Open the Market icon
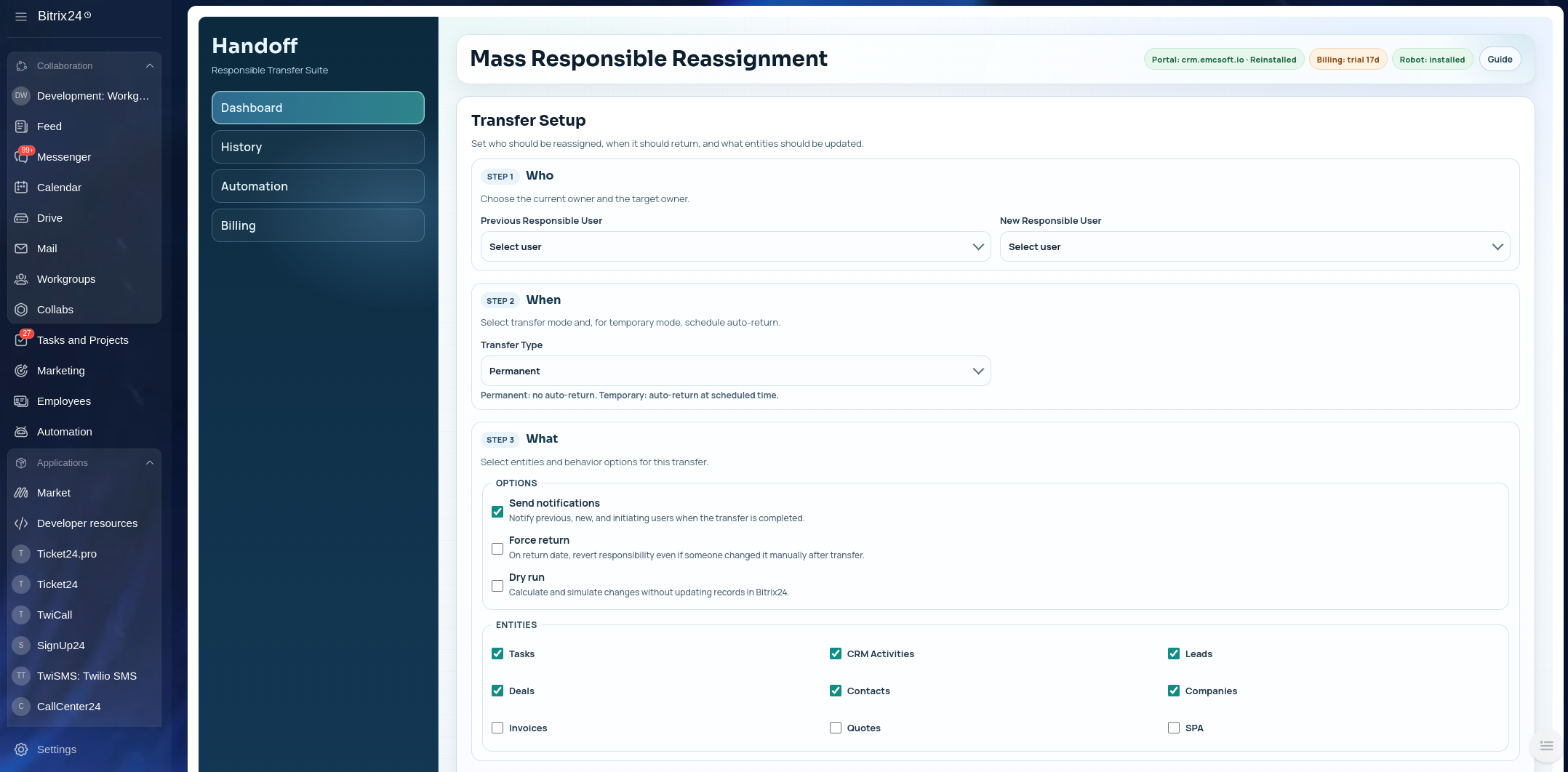The width and height of the screenshot is (1568, 772). pyautogui.click(x=21, y=493)
